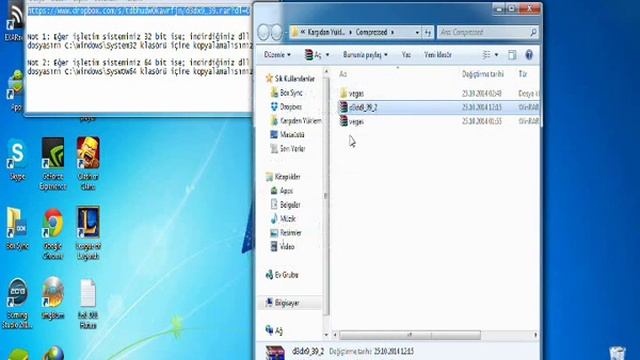The height and width of the screenshot is (360, 640).
Task: Launch the League of Legends shortcut
Action: (x=88, y=233)
